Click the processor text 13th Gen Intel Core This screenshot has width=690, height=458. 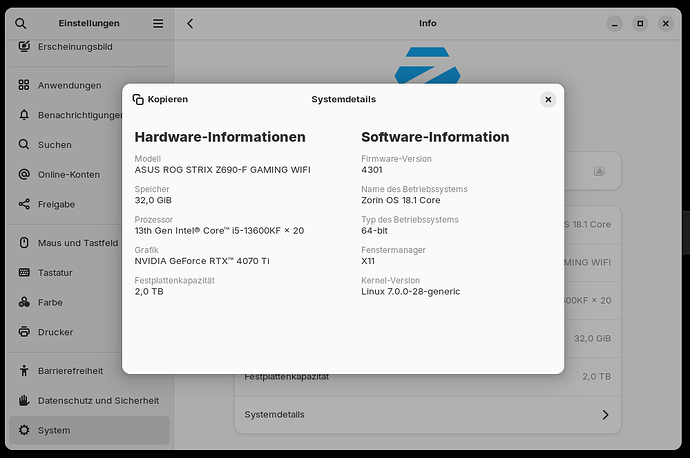pyautogui.click(x=219, y=231)
